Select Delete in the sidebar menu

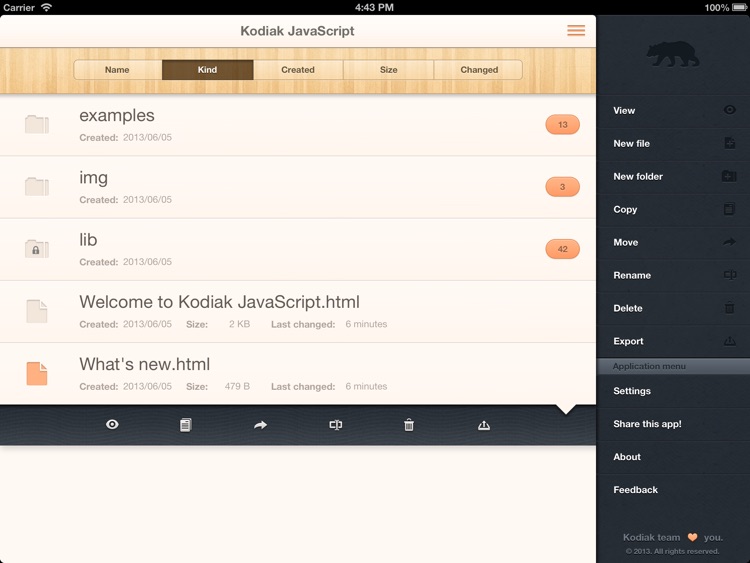(673, 309)
